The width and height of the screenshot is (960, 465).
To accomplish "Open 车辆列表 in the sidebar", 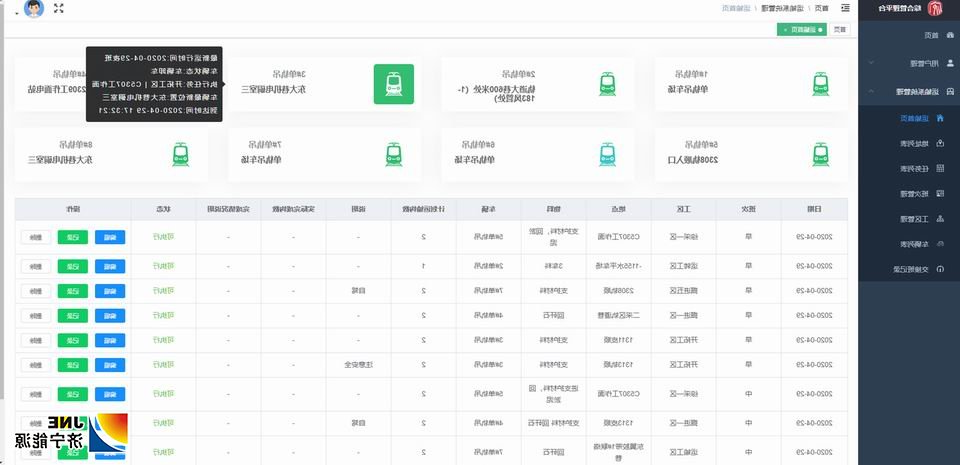I will tap(909, 244).
